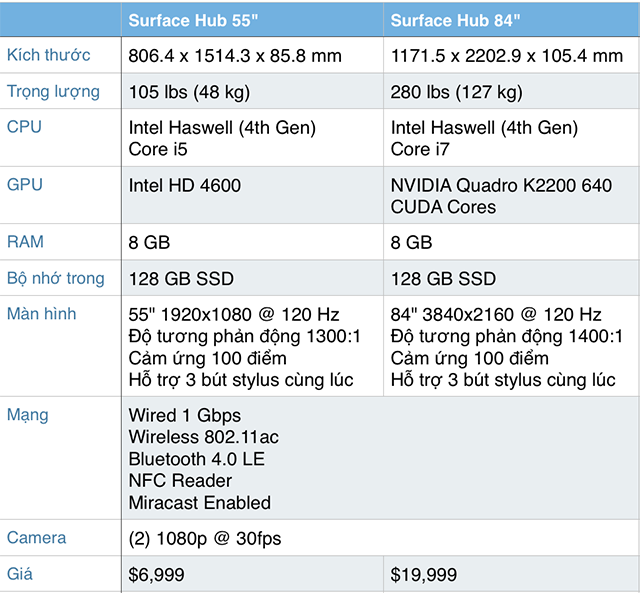Click '8 GB' in Surface Hub 84" column
The image size is (640, 593).
pos(411,242)
